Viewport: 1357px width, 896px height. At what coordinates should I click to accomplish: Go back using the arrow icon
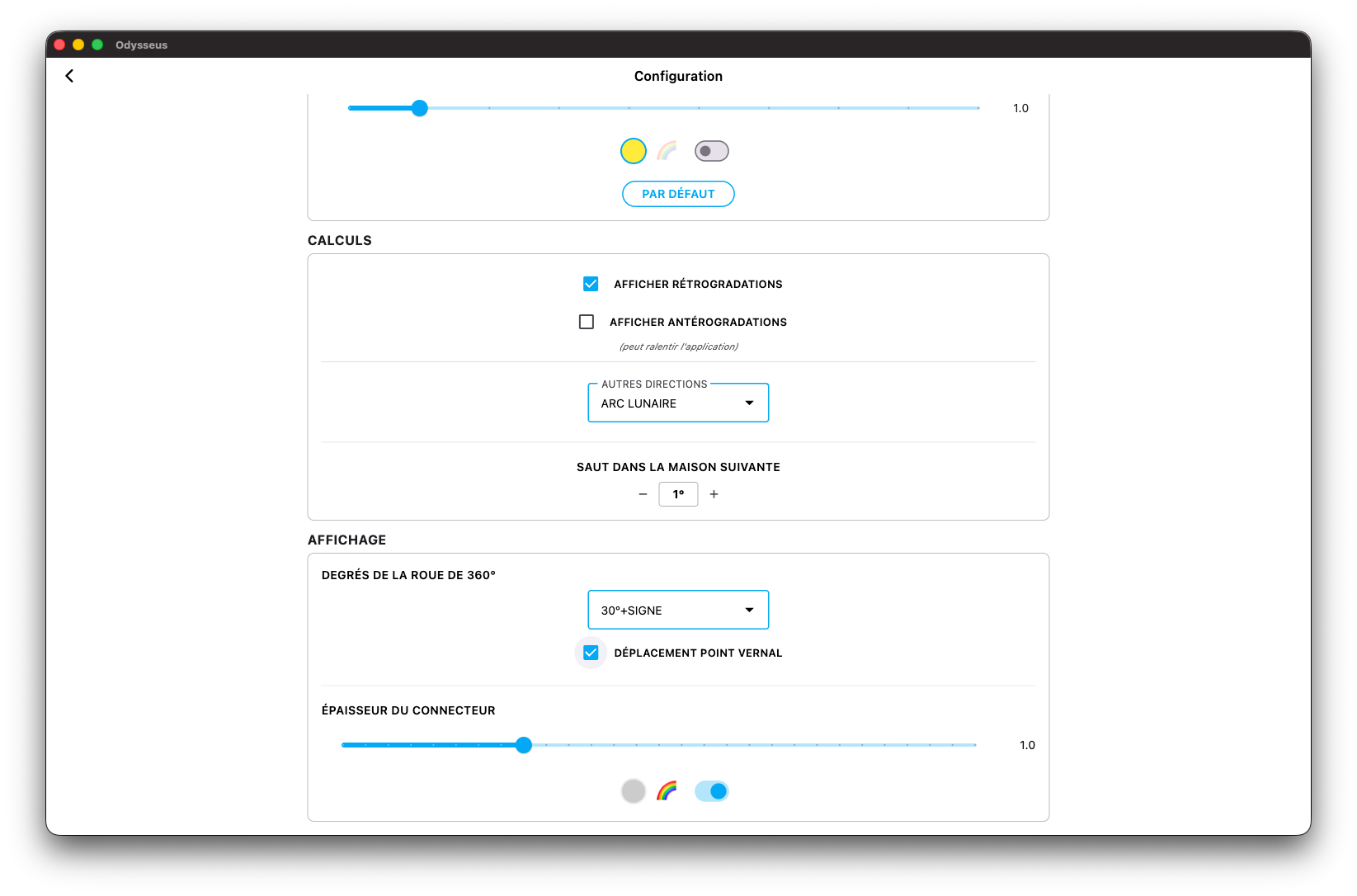click(x=69, y=76)
